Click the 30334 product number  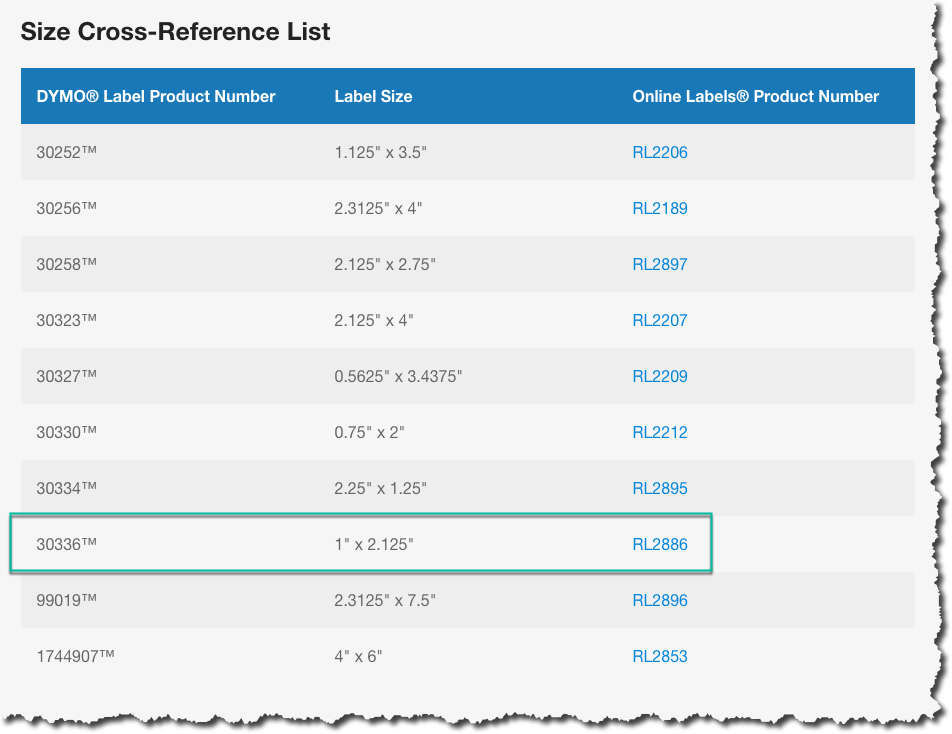(x=67, y=489)
